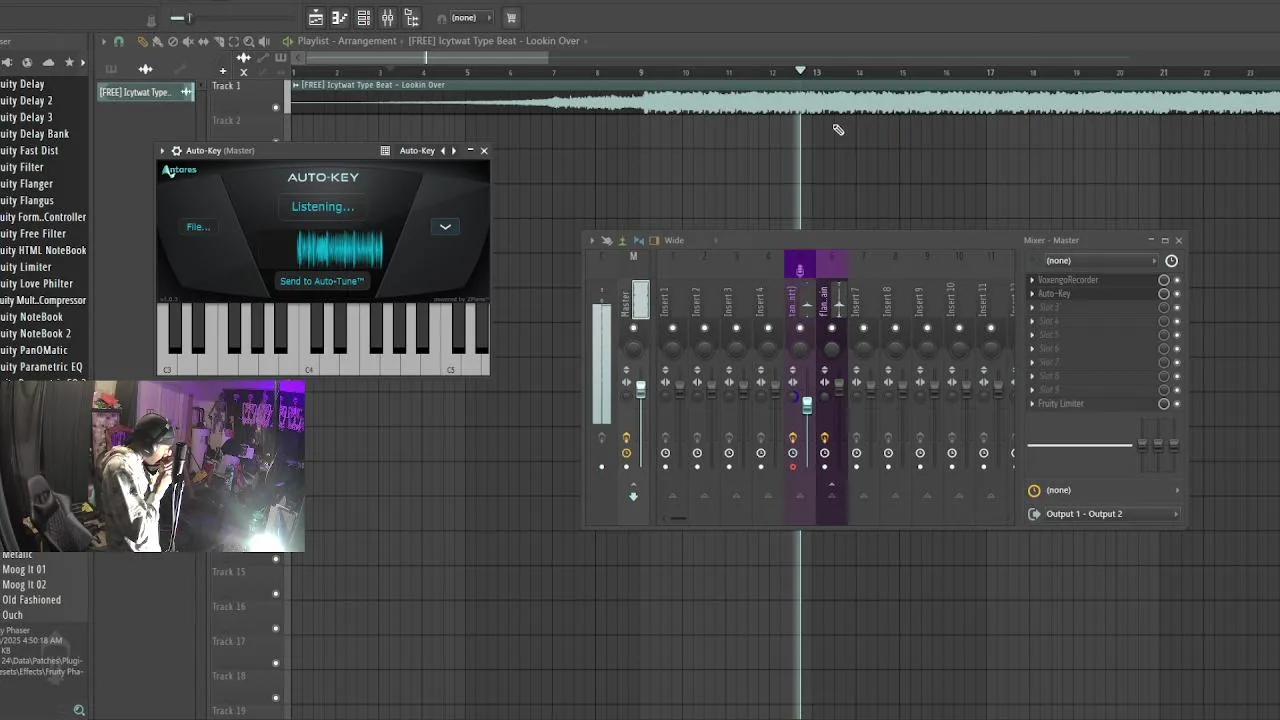Select the playlist Paint brush tool
The image size is (1280, 720).
tap(157, 41)
